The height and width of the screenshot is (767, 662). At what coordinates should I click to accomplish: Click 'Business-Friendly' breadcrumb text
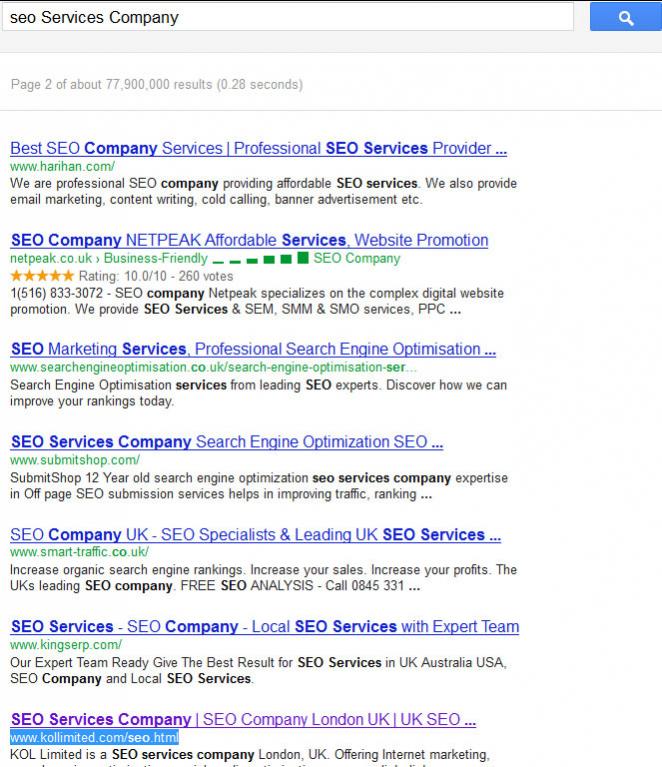click(x=156, y=258)
